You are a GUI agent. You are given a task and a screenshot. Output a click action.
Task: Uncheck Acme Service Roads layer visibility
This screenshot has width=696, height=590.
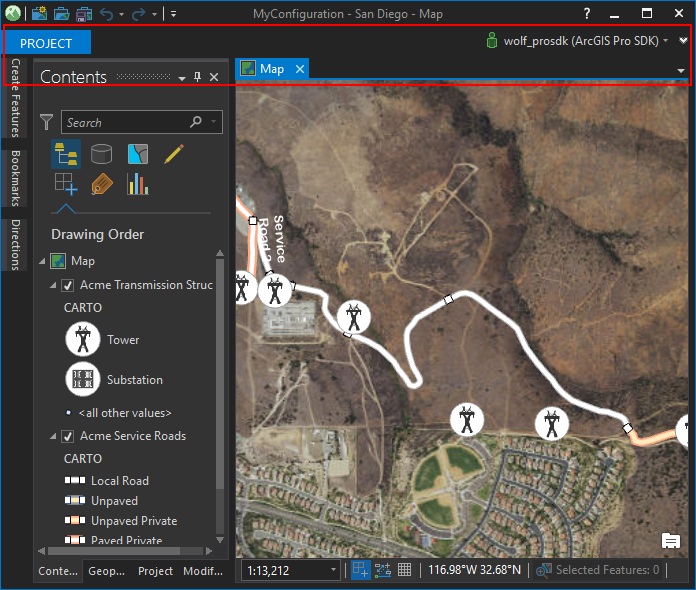[x=67, y=436]
